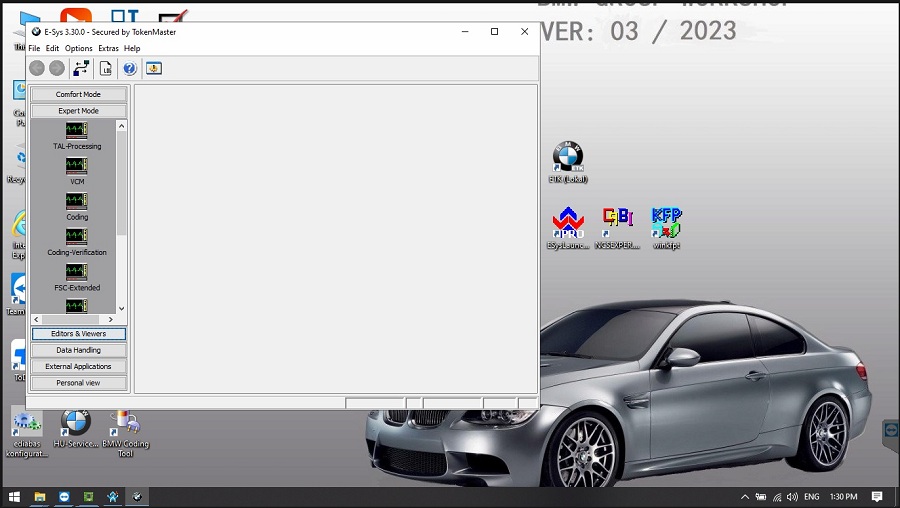Image resolution: width=900 pixels, height=508 pixels.
Task: Open the Coding module in Expert Mode
Action: (x=76, y=201)
